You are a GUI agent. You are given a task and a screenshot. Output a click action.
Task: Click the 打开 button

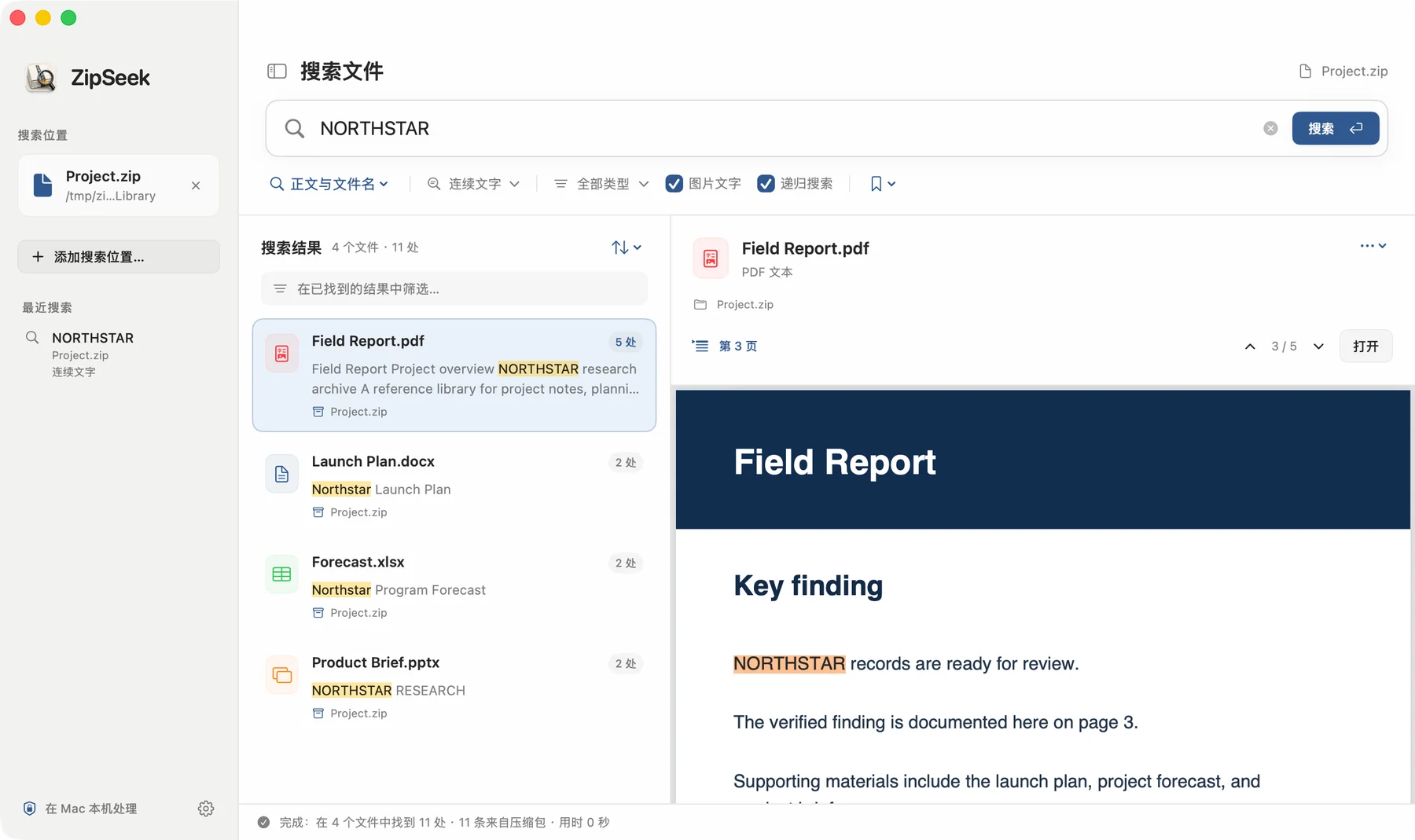(x=1365, y=347)
